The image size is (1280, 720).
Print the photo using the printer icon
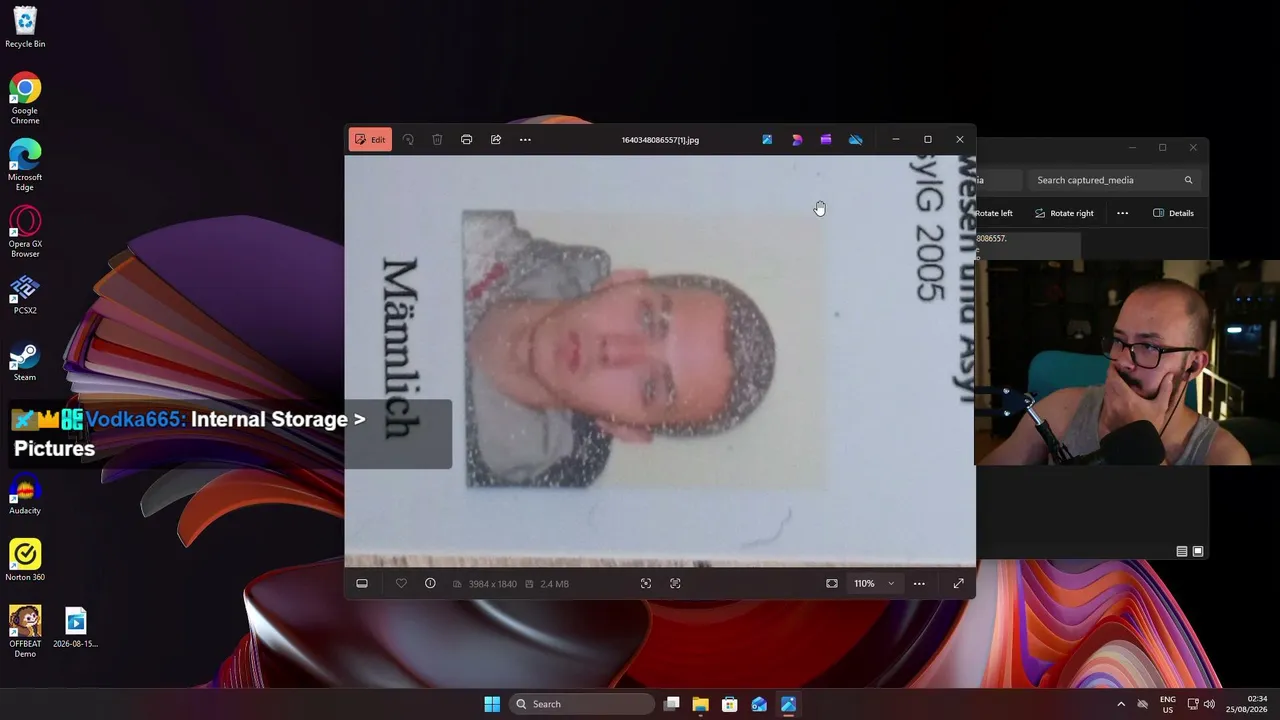(x=466, y=140)
